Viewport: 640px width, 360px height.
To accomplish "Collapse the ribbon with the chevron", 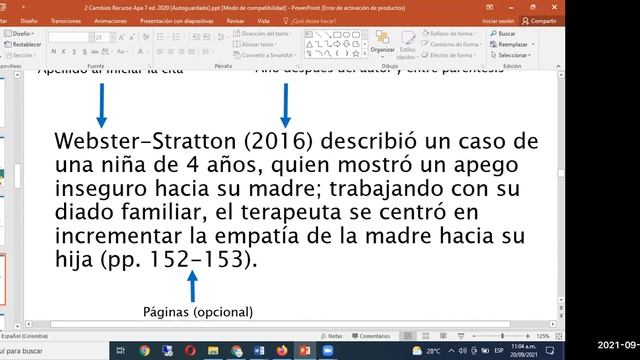I will click(558, 66).
